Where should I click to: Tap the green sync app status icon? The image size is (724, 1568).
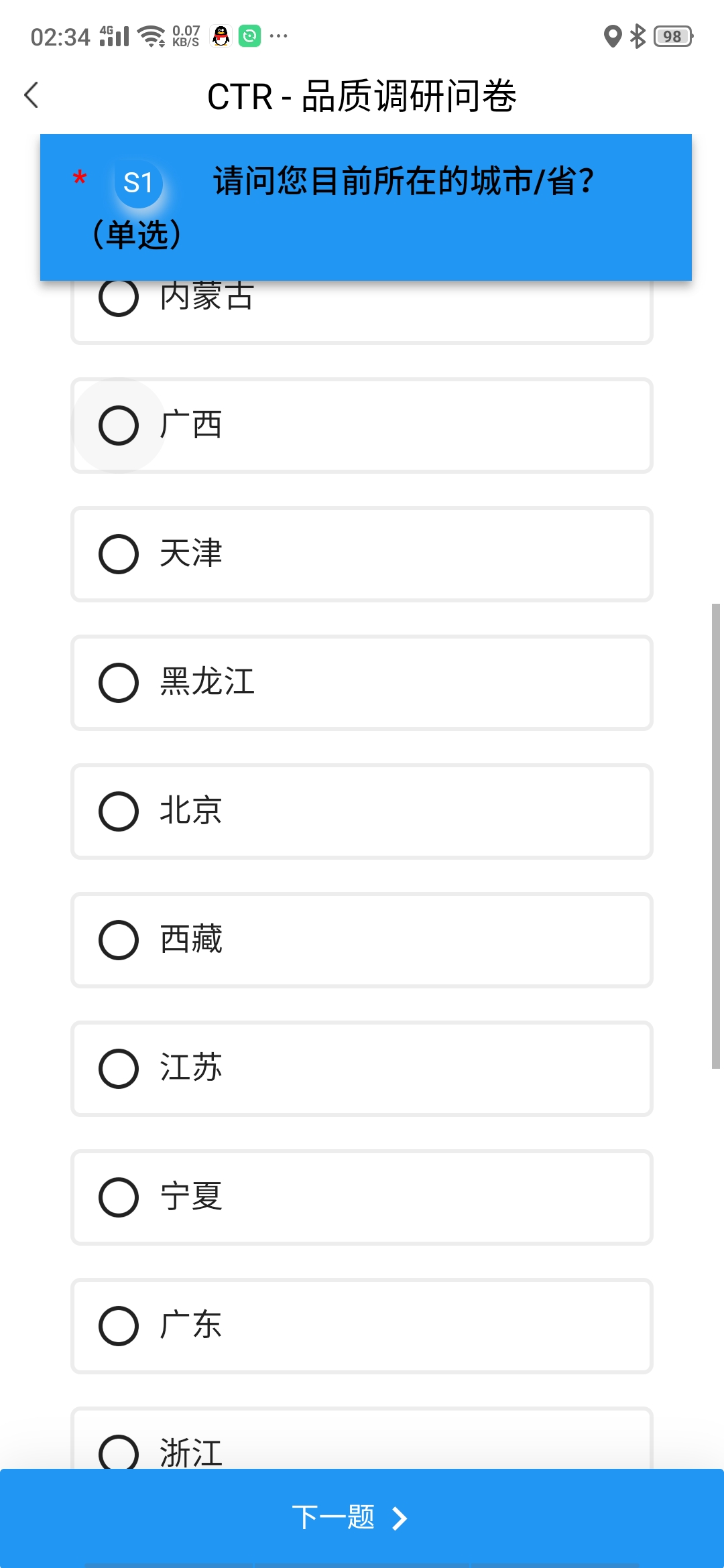250,36
